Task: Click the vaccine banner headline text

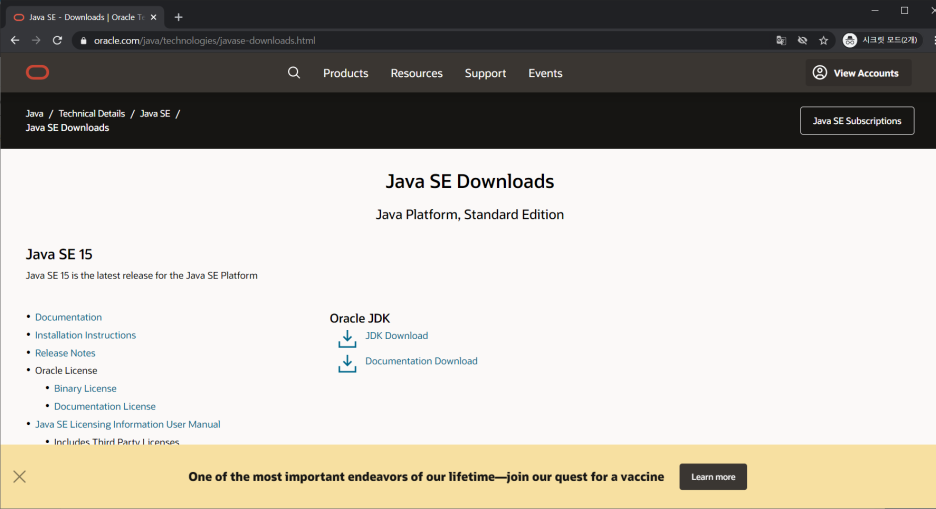Action: pos(426,477)
